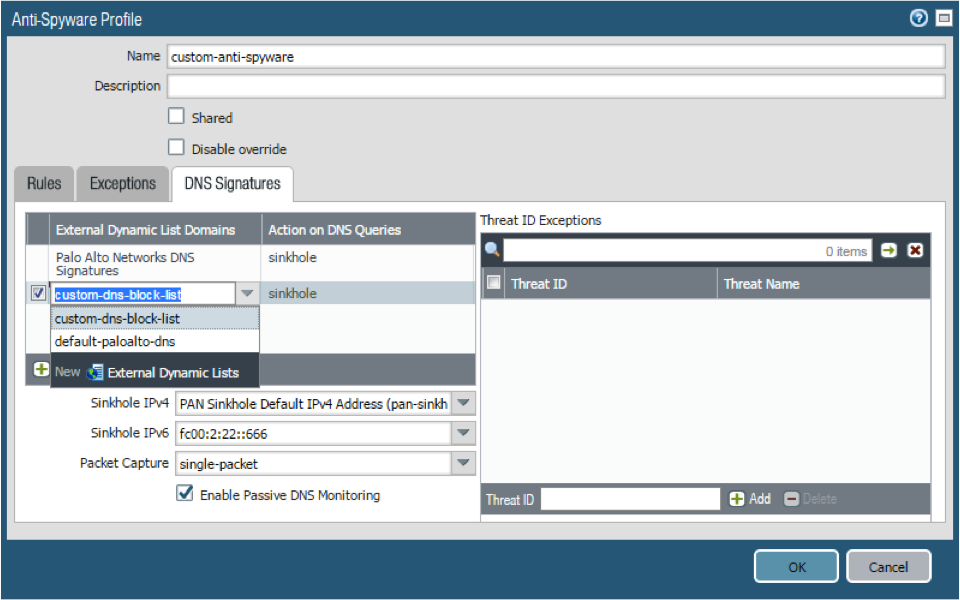Click the Action on DNS Queries column header
This screenshot has width=960, height=600.
tap(368, 230)
